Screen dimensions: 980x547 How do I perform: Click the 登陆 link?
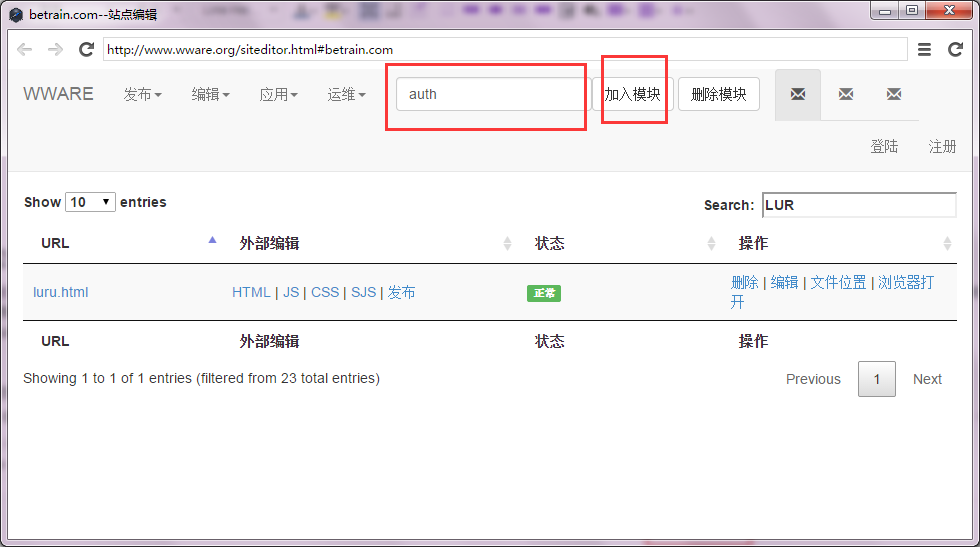(884, 146)
